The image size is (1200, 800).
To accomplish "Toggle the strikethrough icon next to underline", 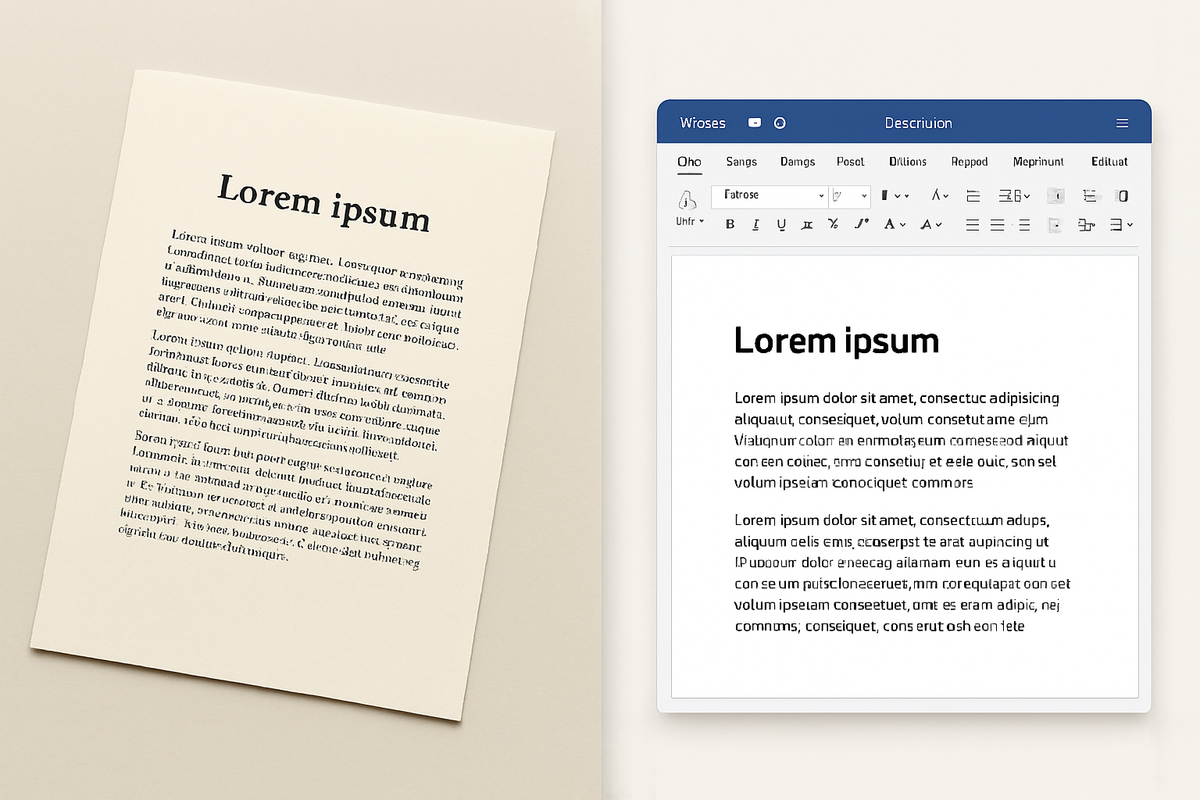I will tap(807, 224).
